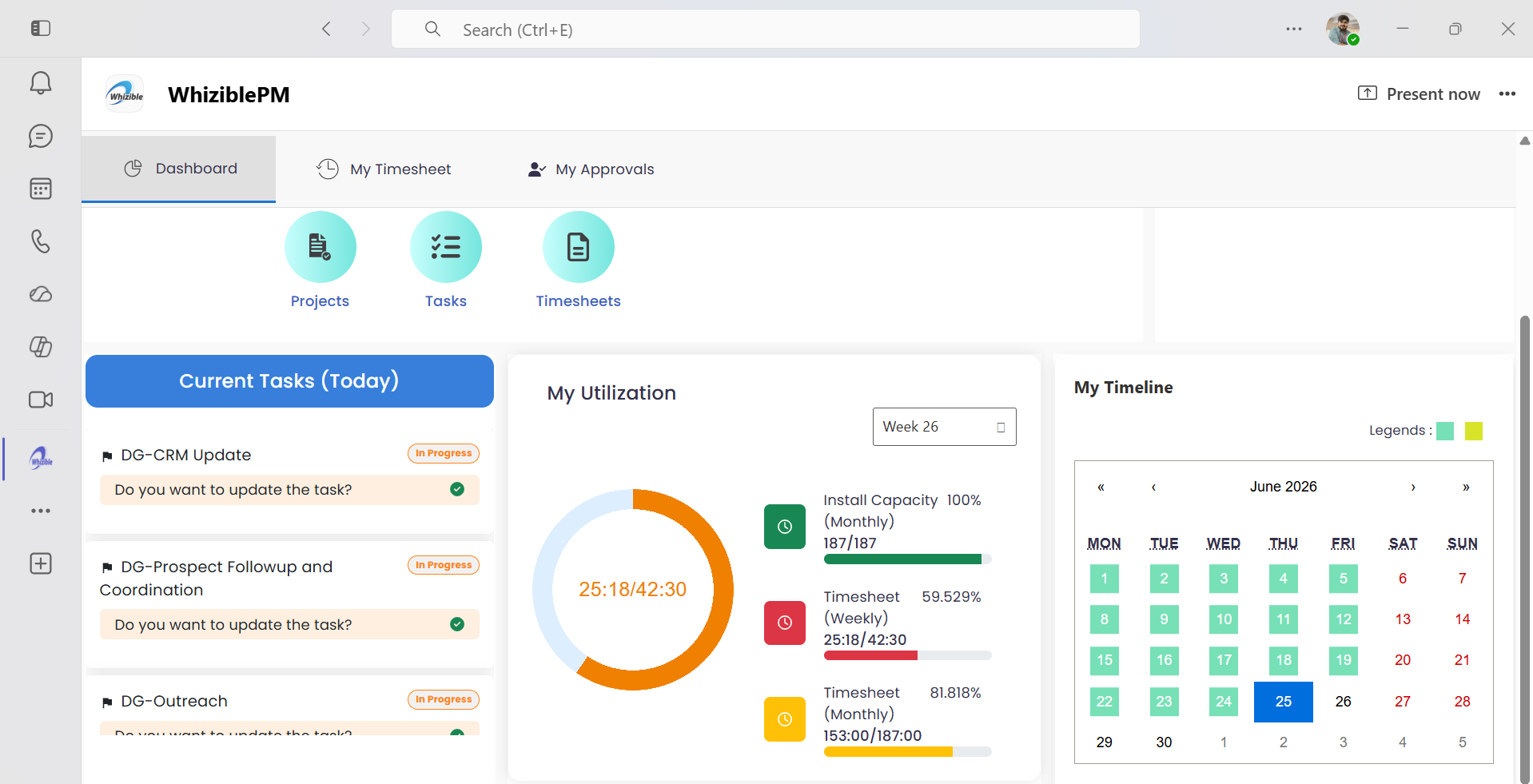Open the Chat icon in sidebar
The width and height of the screenshot is (1533, 784).
pos(41,136)
